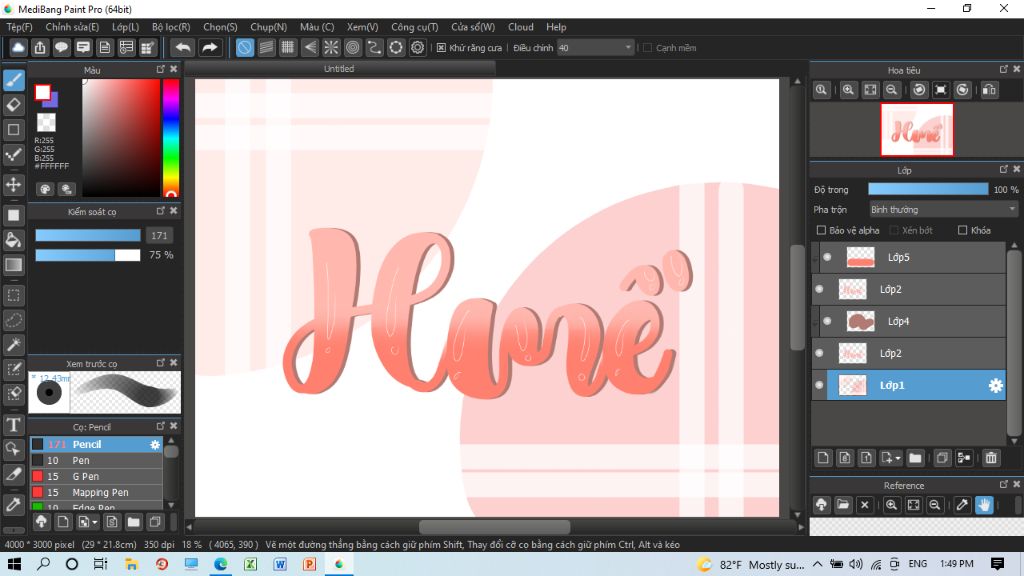
Task: Hide the Lớp5 layer
Action: 827,257
